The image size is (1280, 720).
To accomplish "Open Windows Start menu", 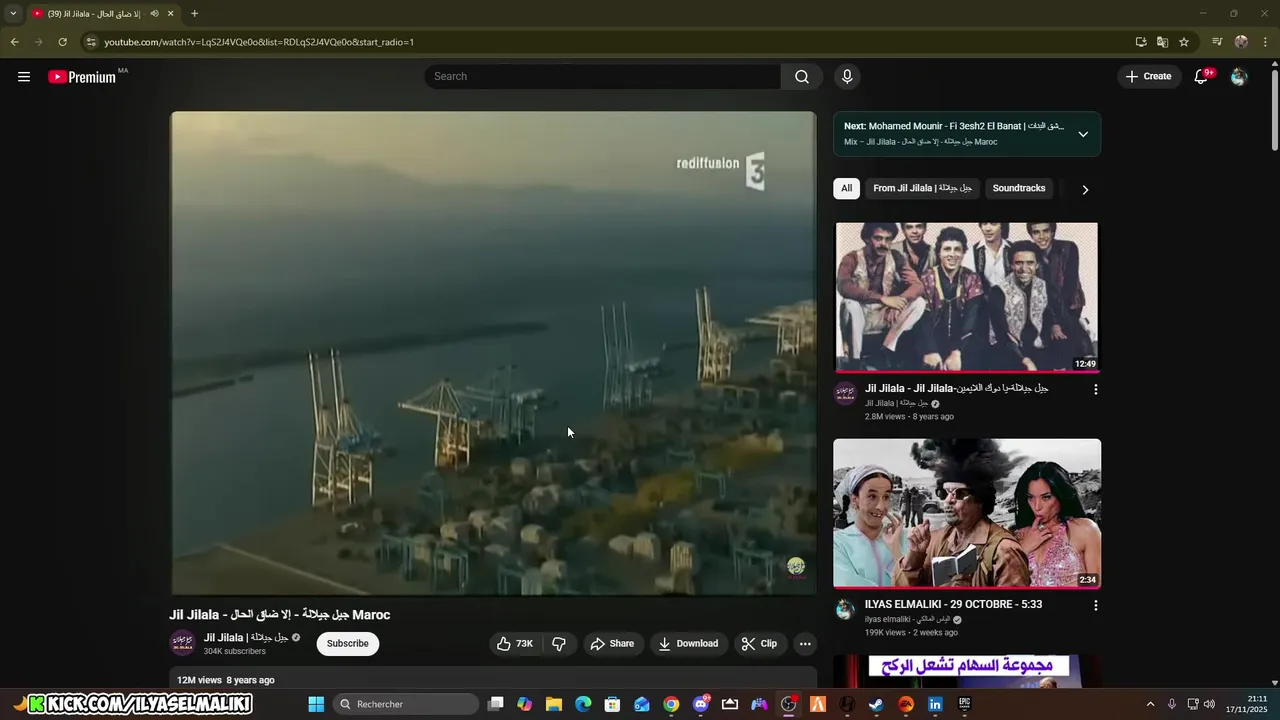I will pyautogui.click(x=316, y=704).
